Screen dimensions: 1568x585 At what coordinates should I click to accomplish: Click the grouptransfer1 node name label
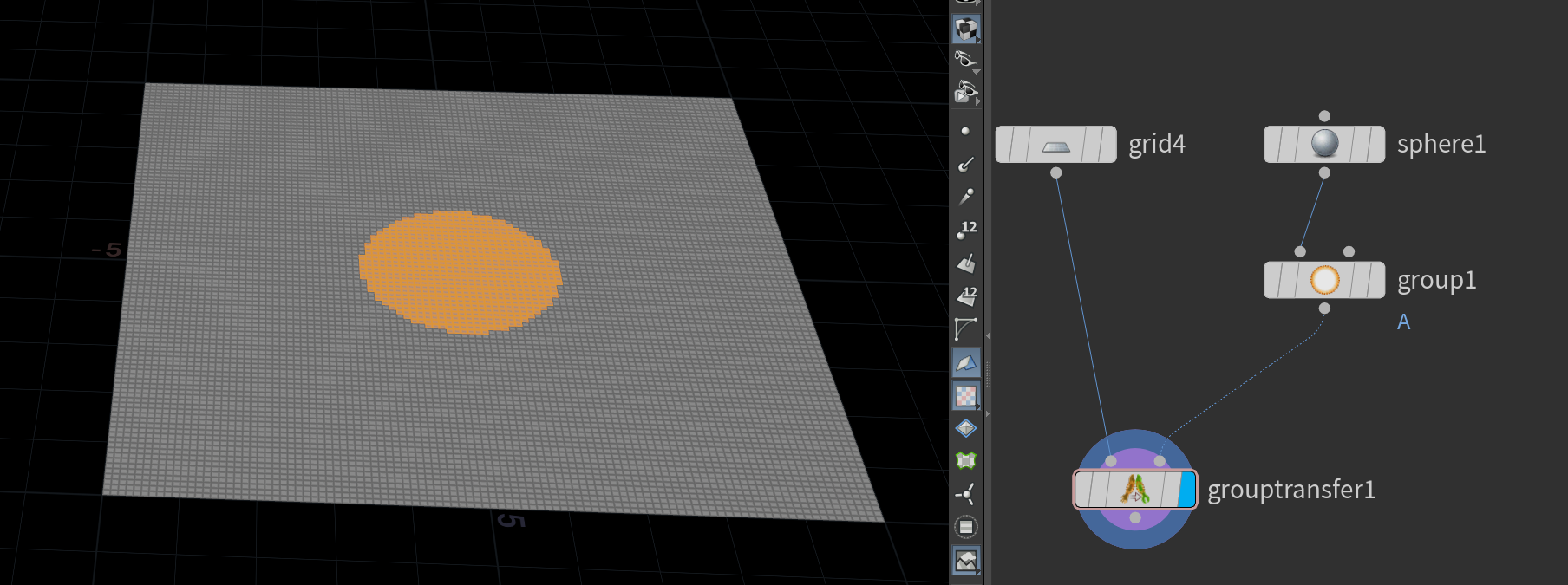1291,491
